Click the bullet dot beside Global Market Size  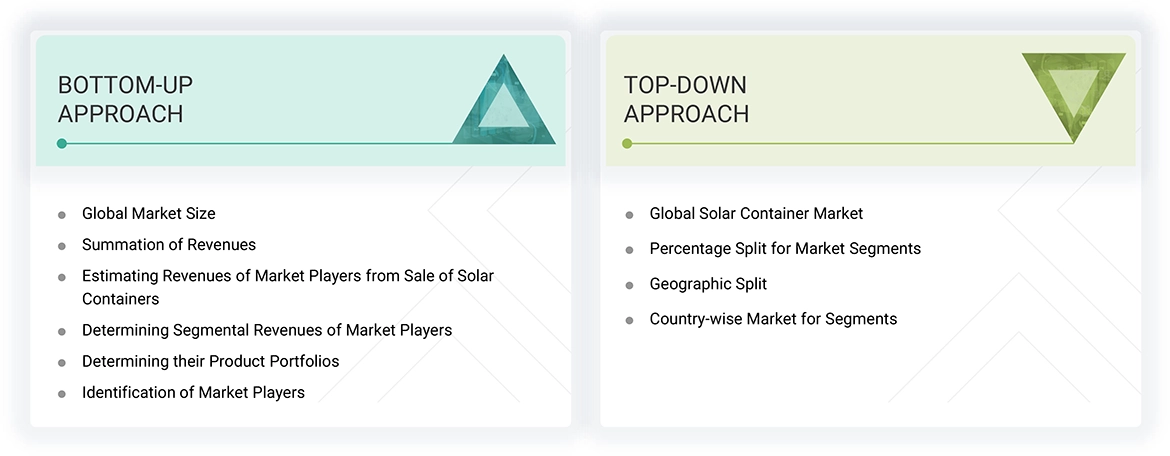click(x=62, y=214)
